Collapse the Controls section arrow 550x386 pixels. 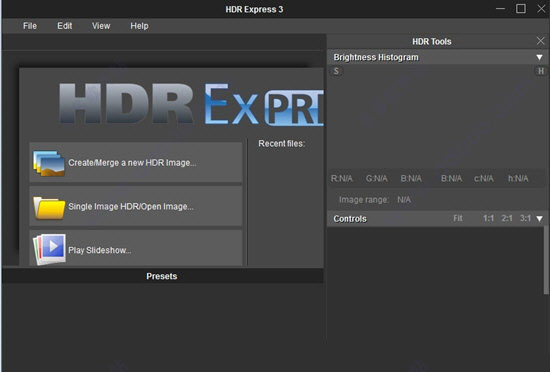coord(539,219)
